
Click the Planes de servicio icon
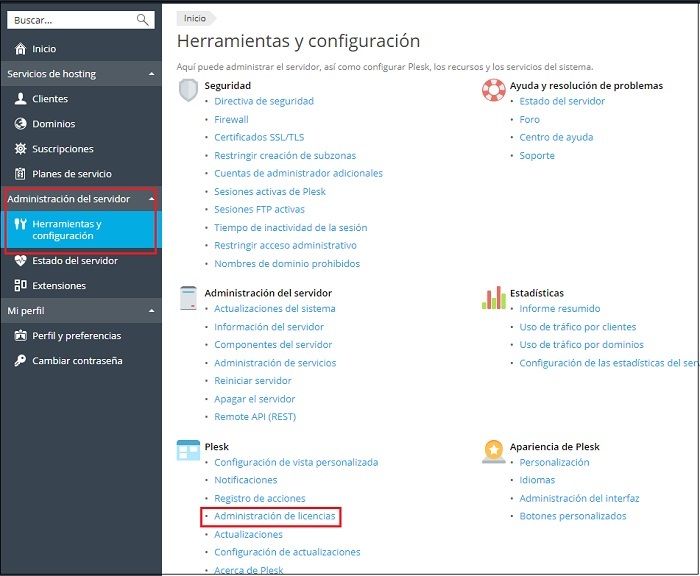[x=20, y=174]
